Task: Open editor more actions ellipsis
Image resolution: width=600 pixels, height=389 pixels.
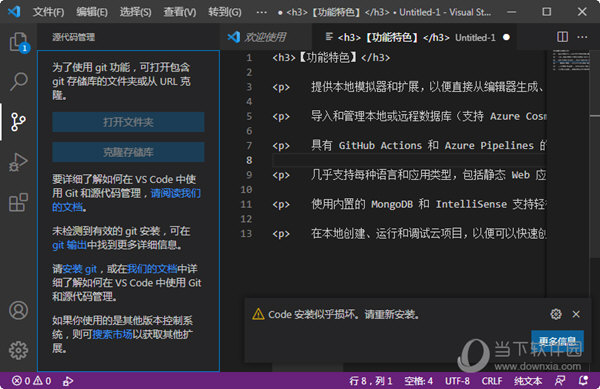Action: pyautogui.click(x=582, y=37)
